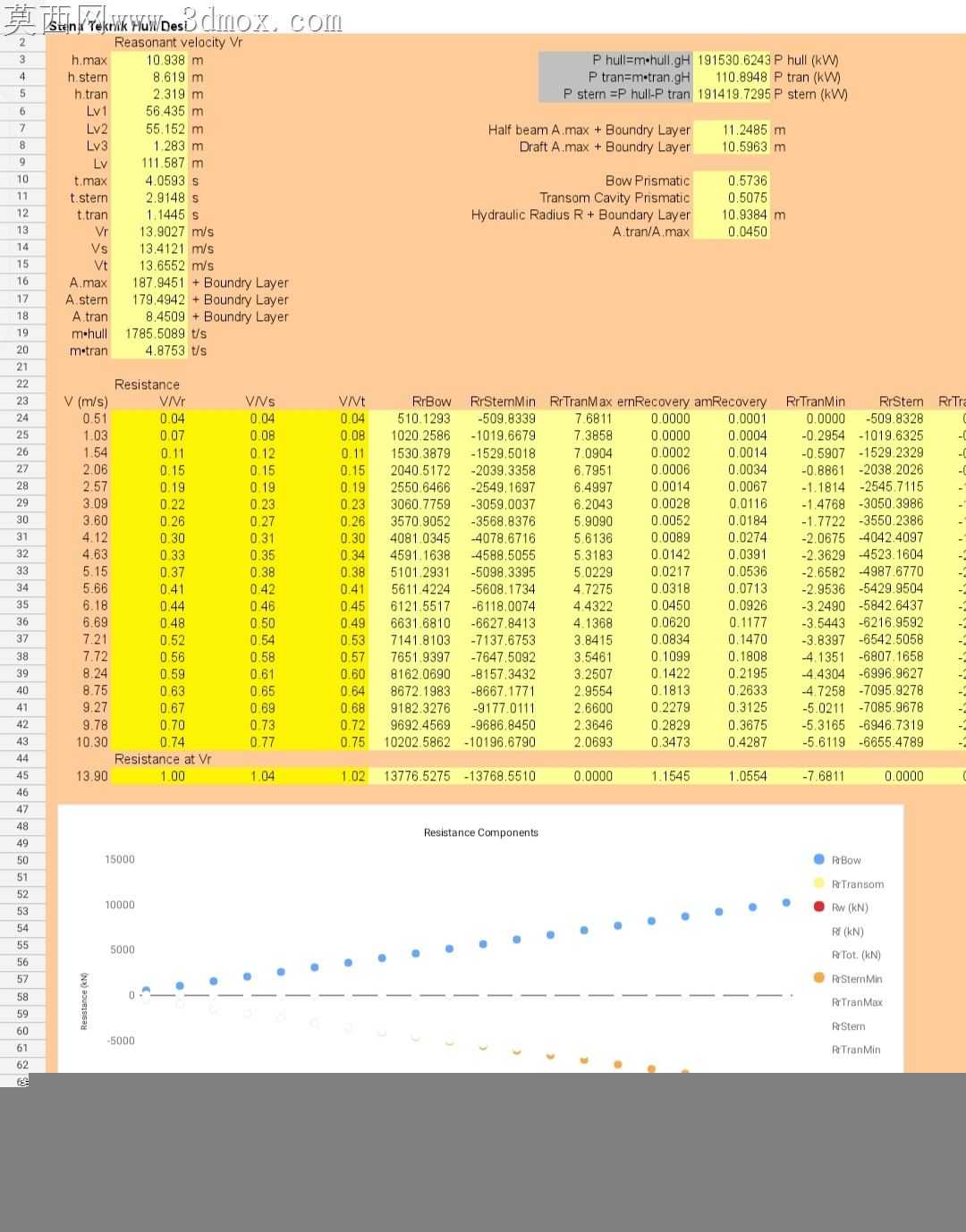
Task: Select the t.max value 4.0593
Action: (x=165, y=180)
